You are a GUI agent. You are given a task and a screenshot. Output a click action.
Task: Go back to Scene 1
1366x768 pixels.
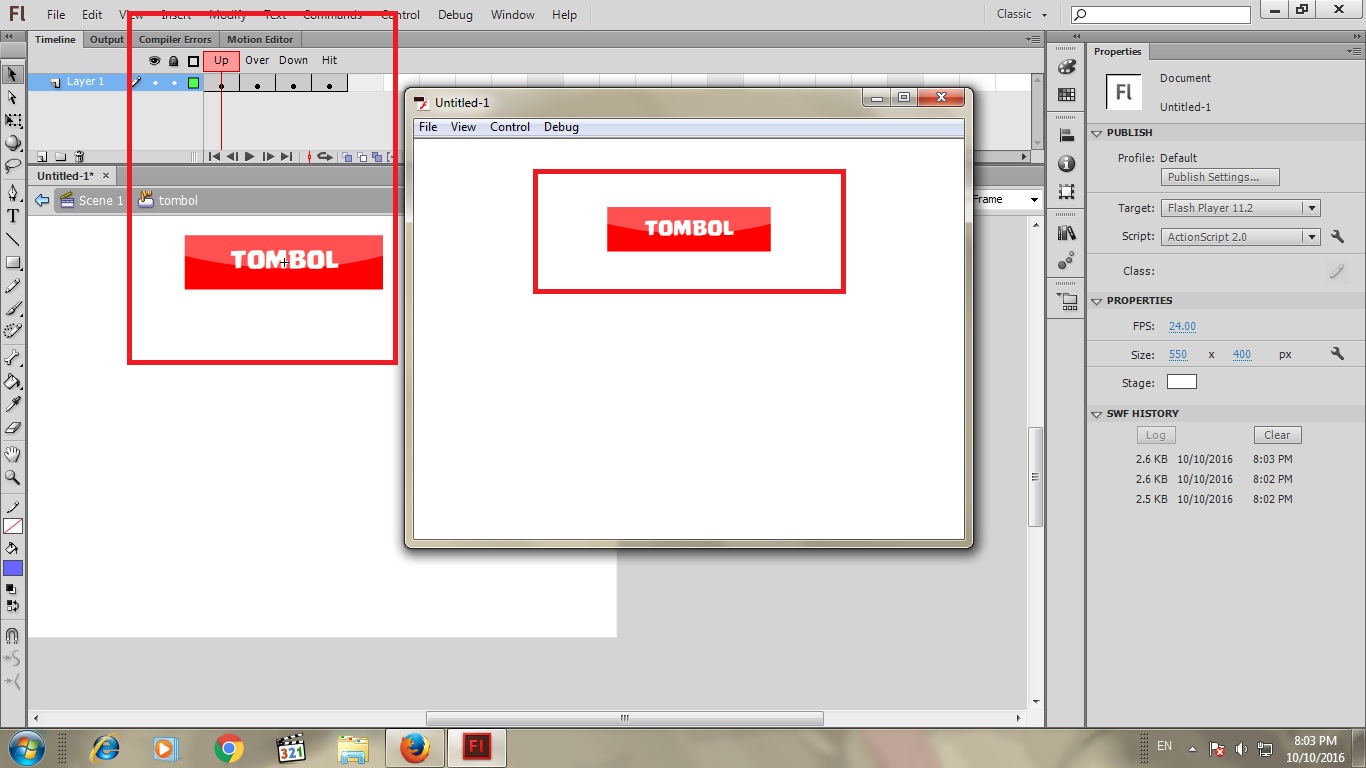92,200
